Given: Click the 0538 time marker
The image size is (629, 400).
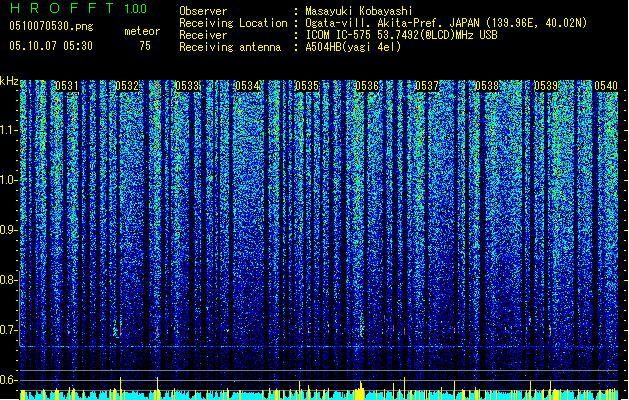Looking at the screenshot, I should (x=487, y=86).
